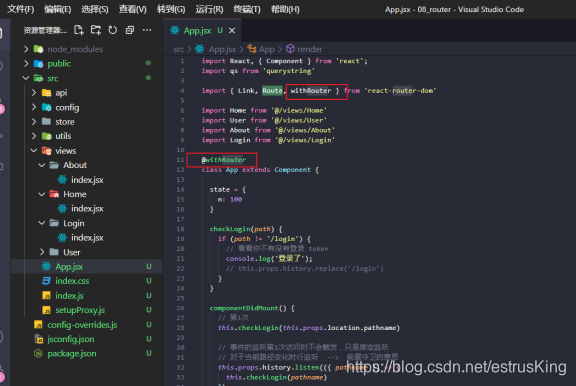Expand the utils folder chevron
This screenshot has width=576, height=386.
[34, 136]
